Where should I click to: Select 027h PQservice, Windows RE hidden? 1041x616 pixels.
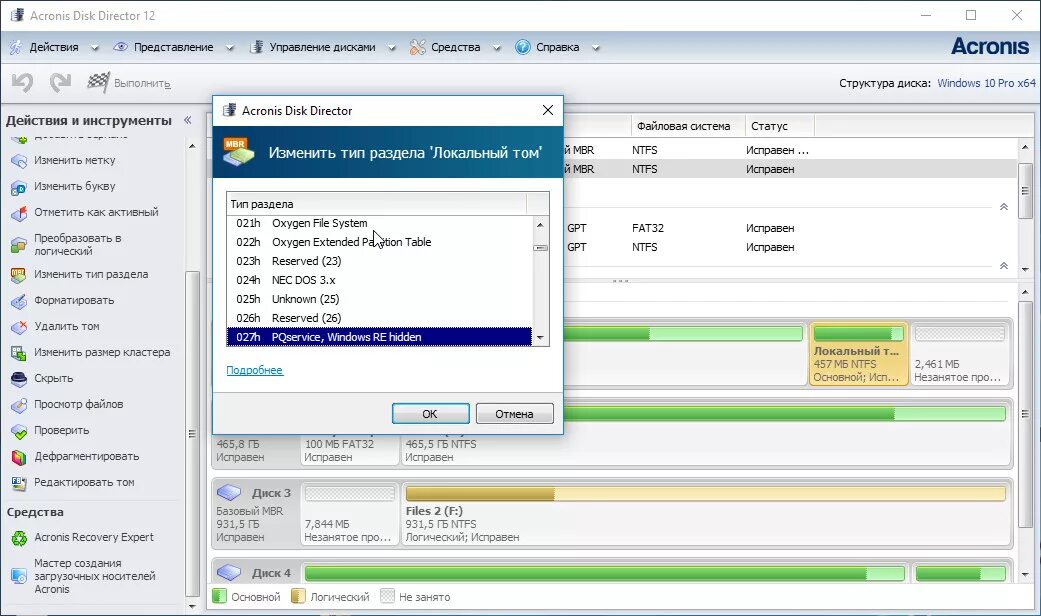coord(379,337)
